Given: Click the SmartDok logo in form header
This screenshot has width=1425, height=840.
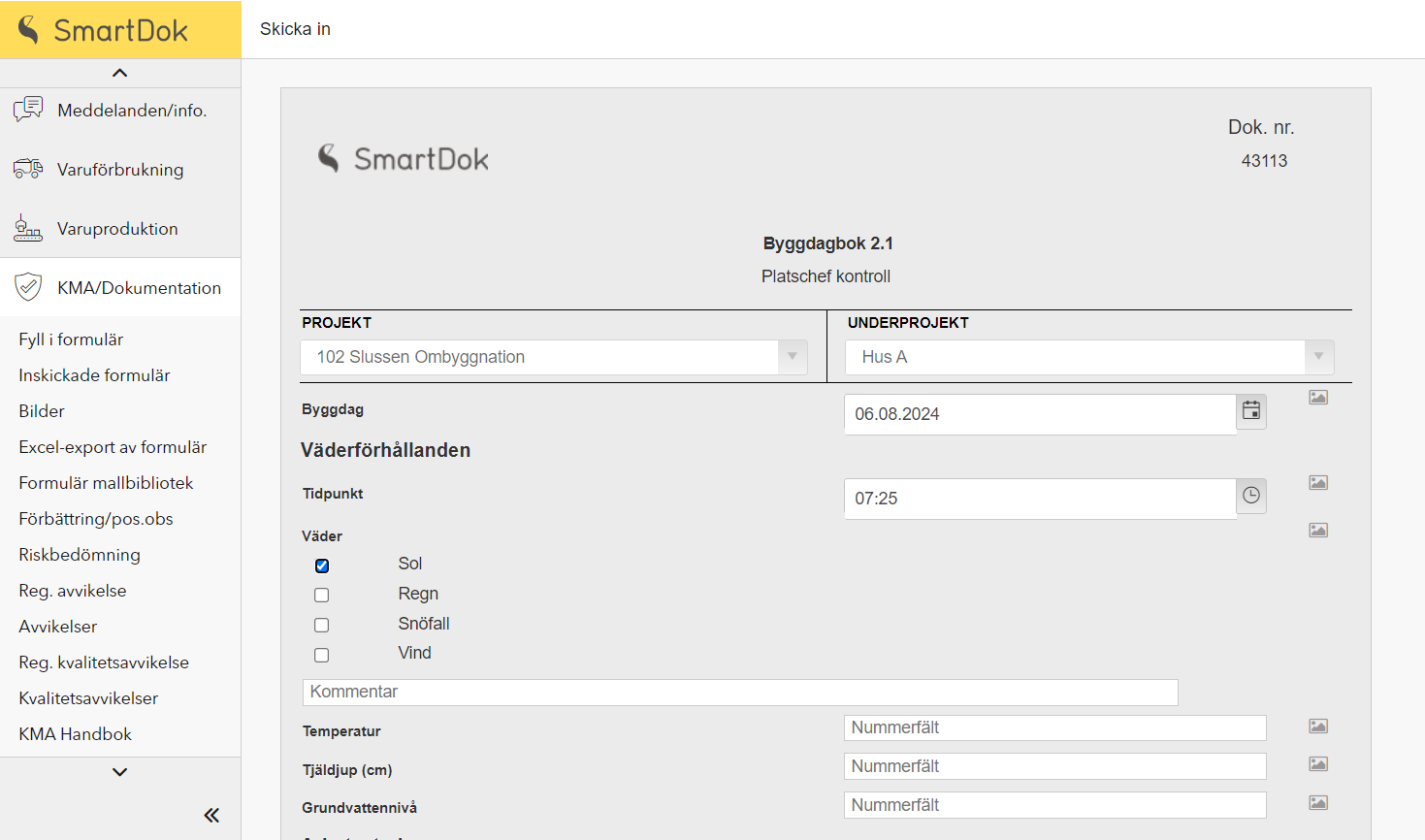Looking at the screenshot, I should pos(404,158).
